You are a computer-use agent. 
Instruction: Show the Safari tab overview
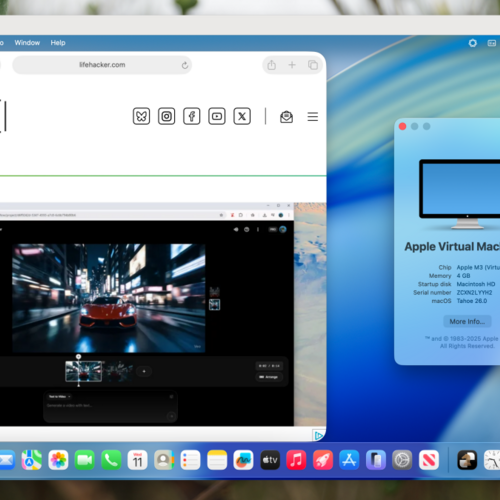click(313, 65)
